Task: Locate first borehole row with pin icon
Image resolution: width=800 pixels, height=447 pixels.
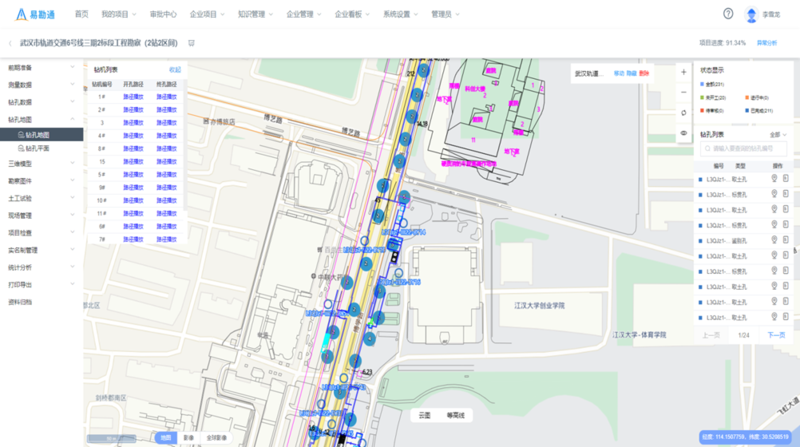Action: coord(774,179)
